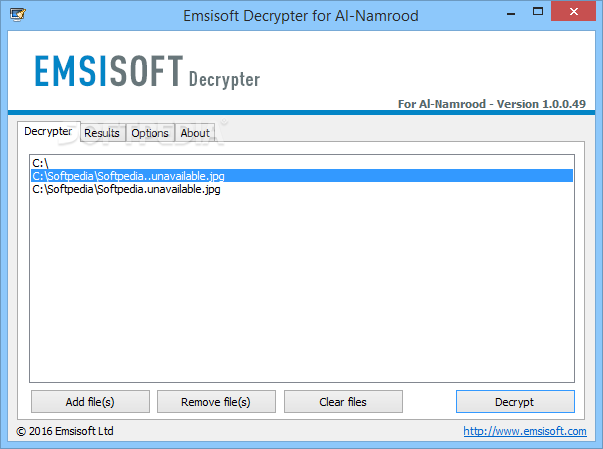The image size is (603, 449).
Task: Open the http://www.emsisoft.com link
Action: coord(525,431)
